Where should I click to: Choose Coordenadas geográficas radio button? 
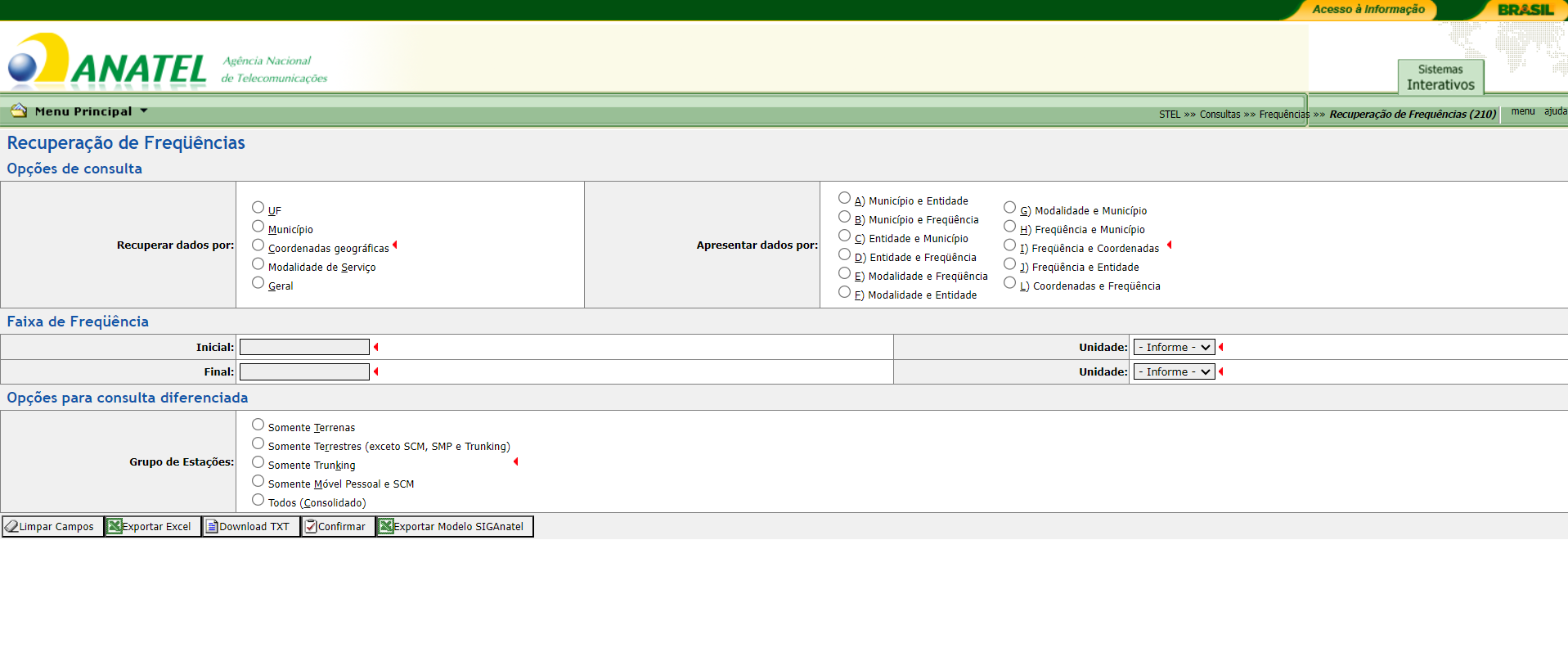coord(258,245)
